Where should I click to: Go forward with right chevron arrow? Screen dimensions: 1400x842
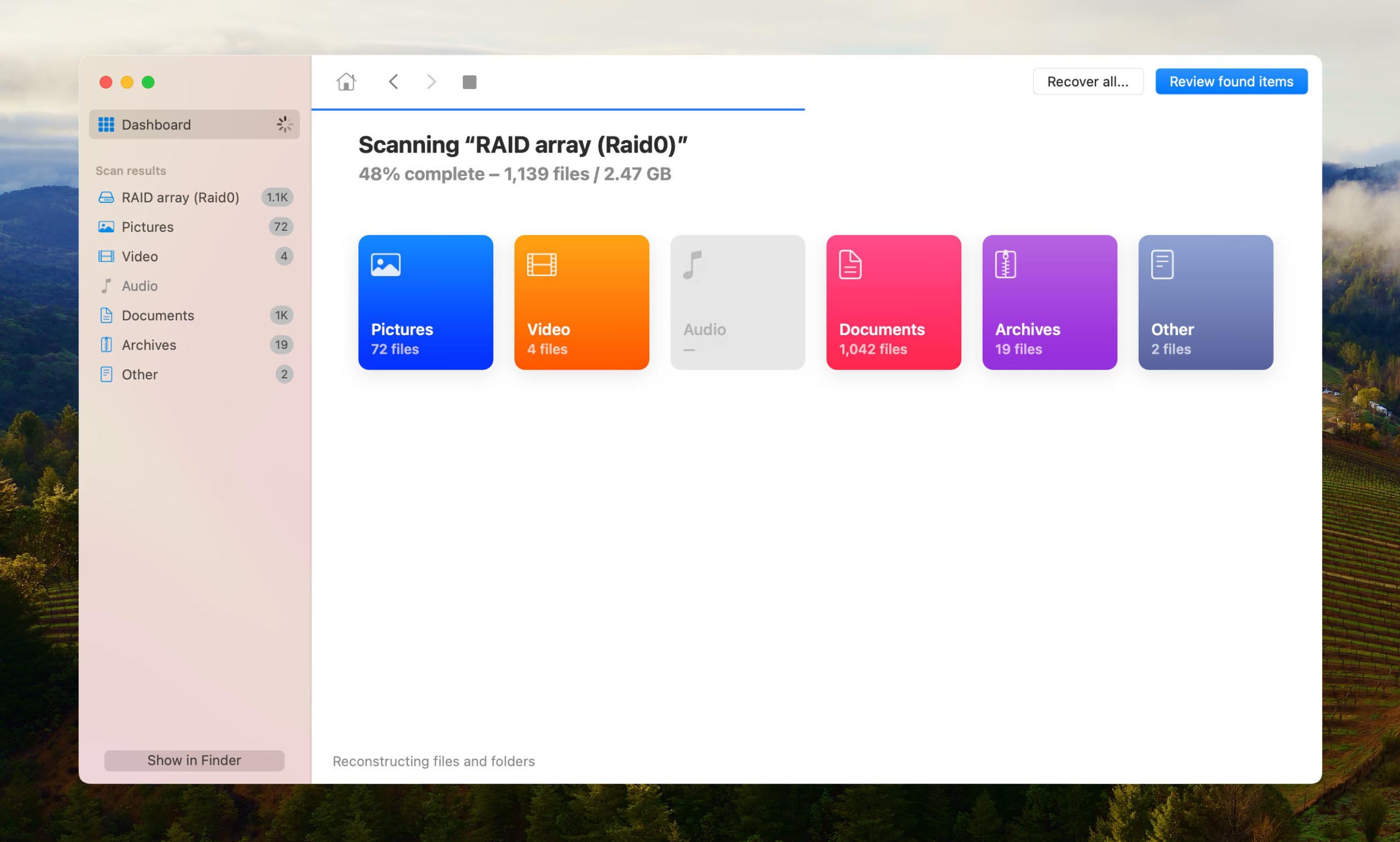(431, 81)
